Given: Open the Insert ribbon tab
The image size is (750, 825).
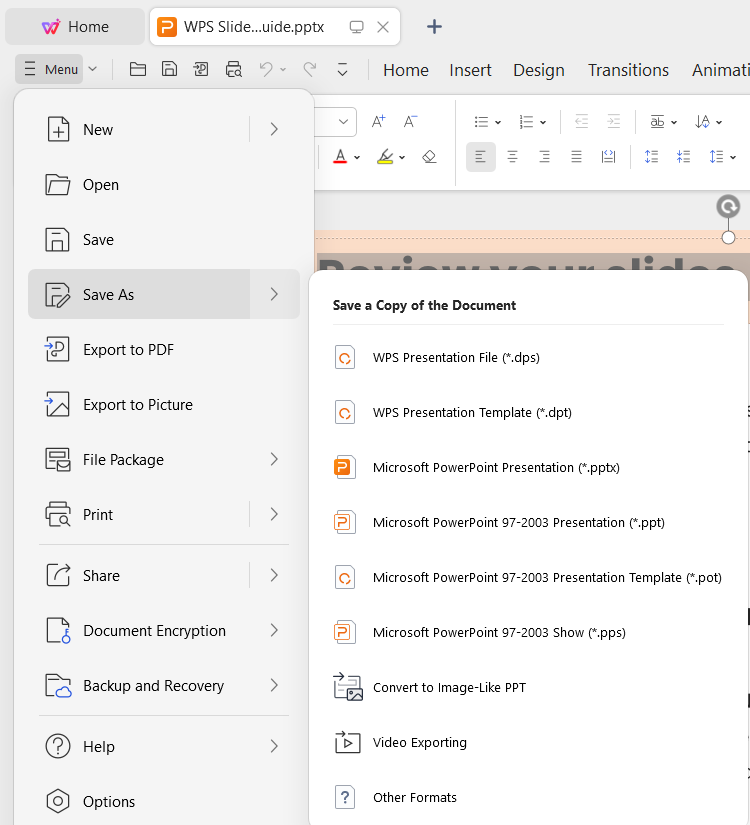Looking at the screenshot, I should (x=470, y=70).
